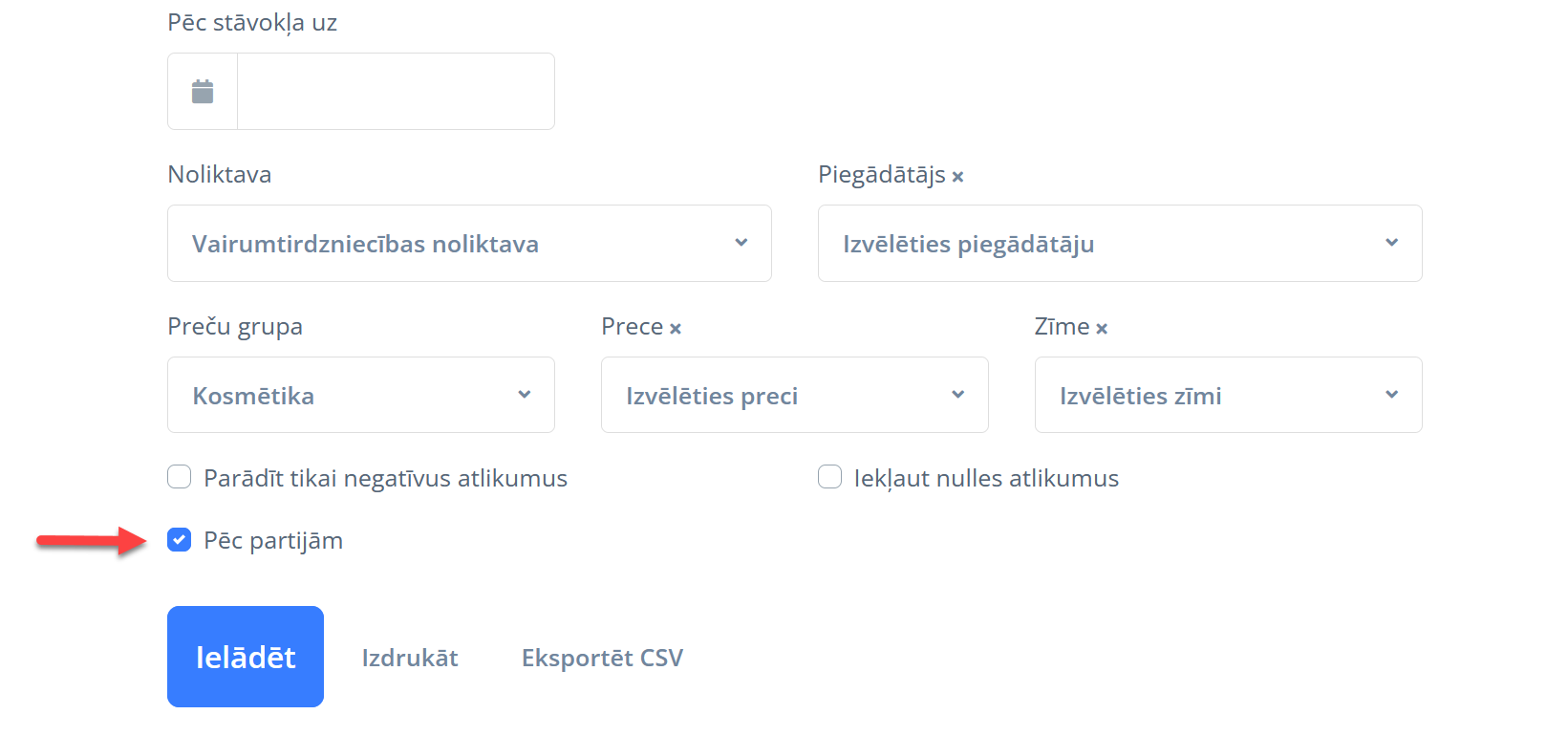Viewport: 1568px width, 736px height.
Task: Click the calendar icon beside date field
Action: [x=203, y=92]
